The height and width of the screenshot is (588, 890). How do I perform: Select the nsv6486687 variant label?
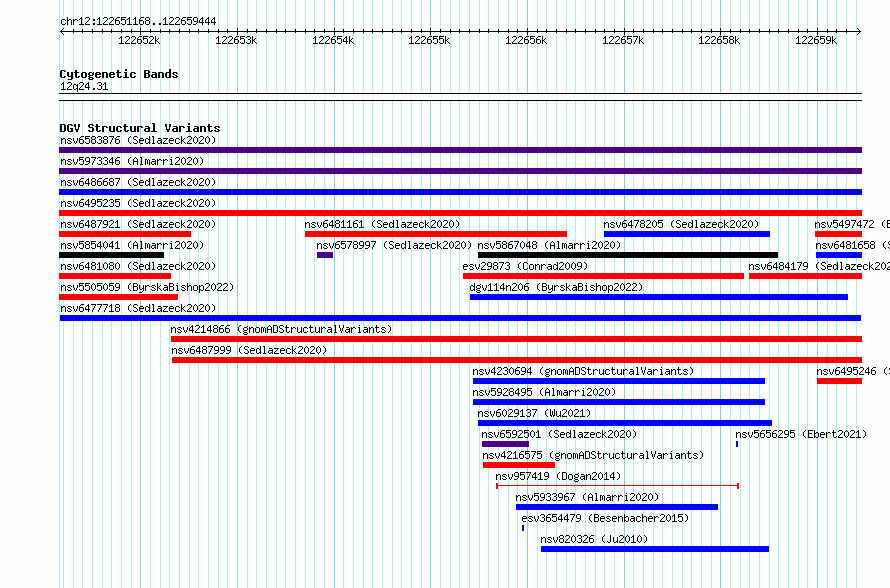click(138, 182)
